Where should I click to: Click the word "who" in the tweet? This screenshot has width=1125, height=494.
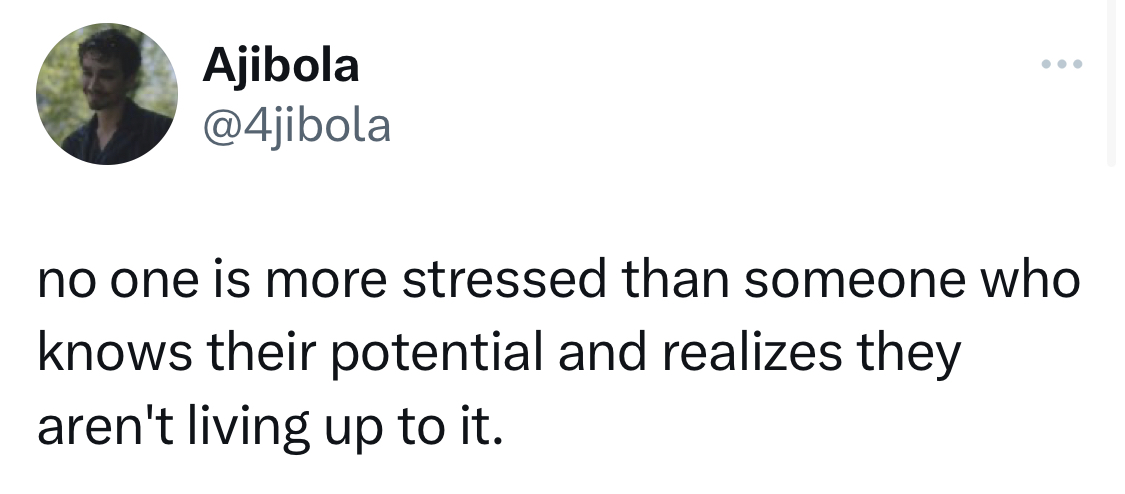(x=1034, y=282)
